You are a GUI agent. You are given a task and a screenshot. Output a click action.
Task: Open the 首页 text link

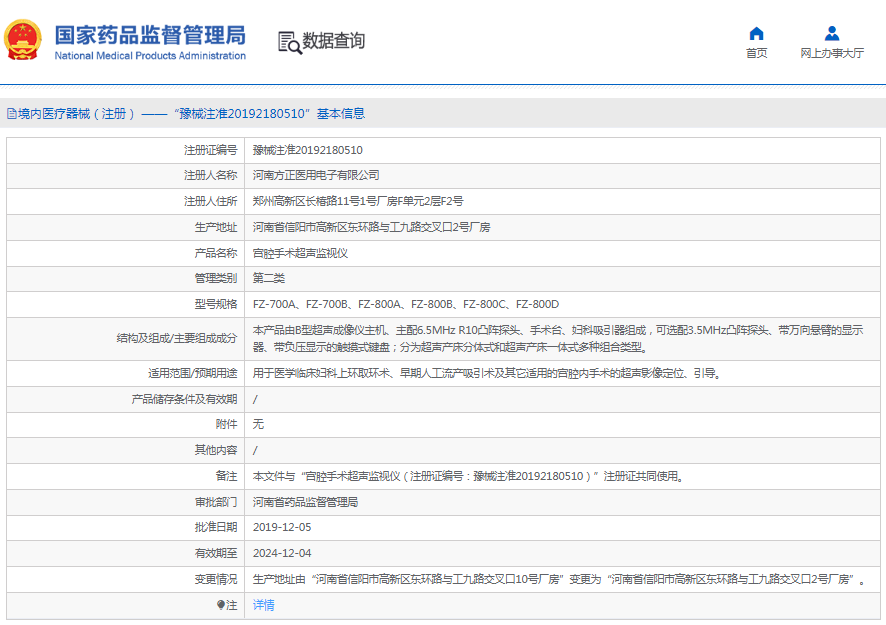756,54
